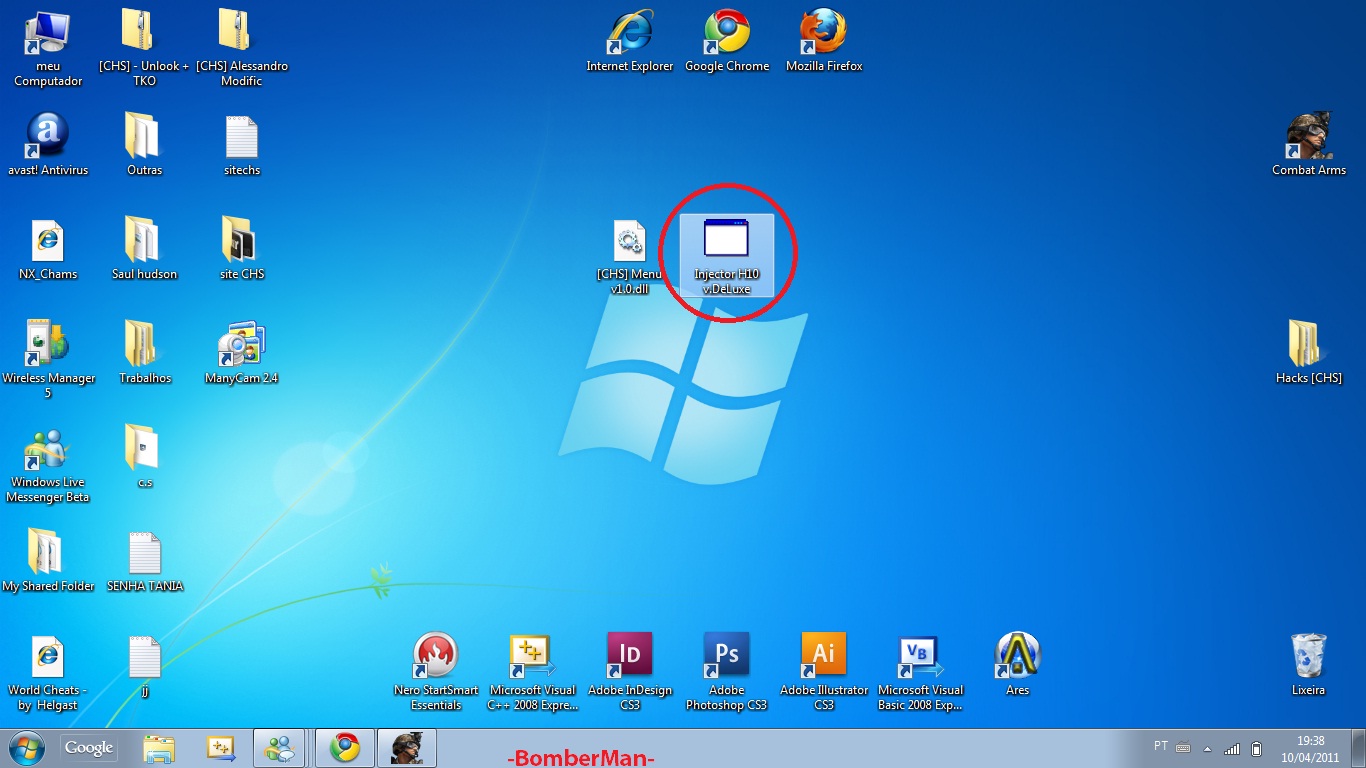Image resolution: width=1366 pixels, height=768 pixels.
Task: Switch to Combat Arms in the taskbar
Action: tap(407, 747)
